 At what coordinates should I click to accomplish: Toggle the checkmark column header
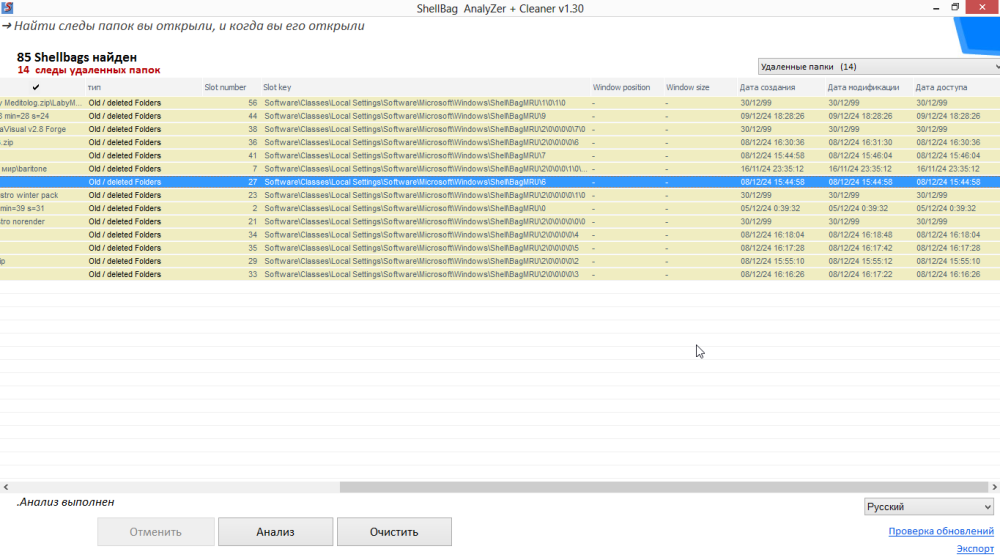tap(36, 87)
